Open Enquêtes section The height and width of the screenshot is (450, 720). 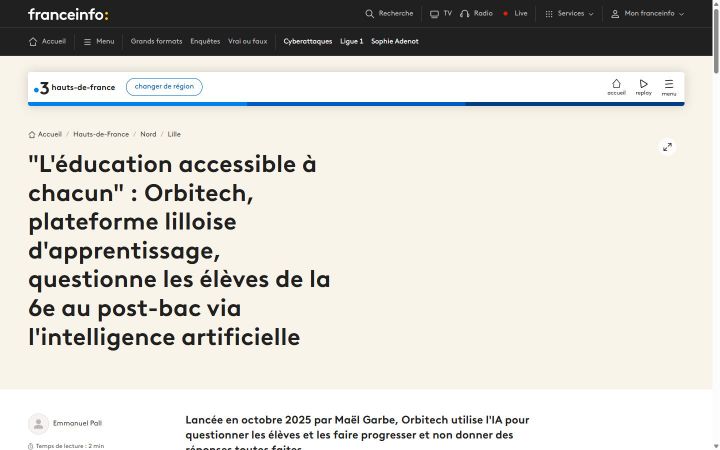205,41
